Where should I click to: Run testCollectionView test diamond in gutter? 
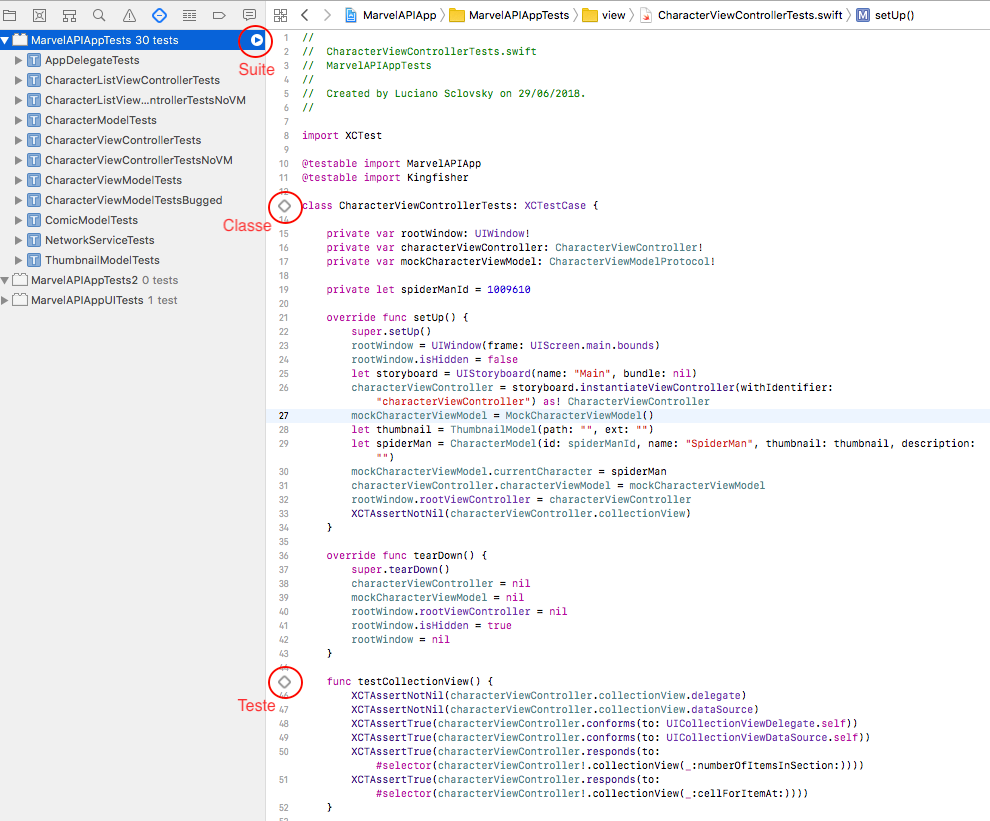coord(284,682)
